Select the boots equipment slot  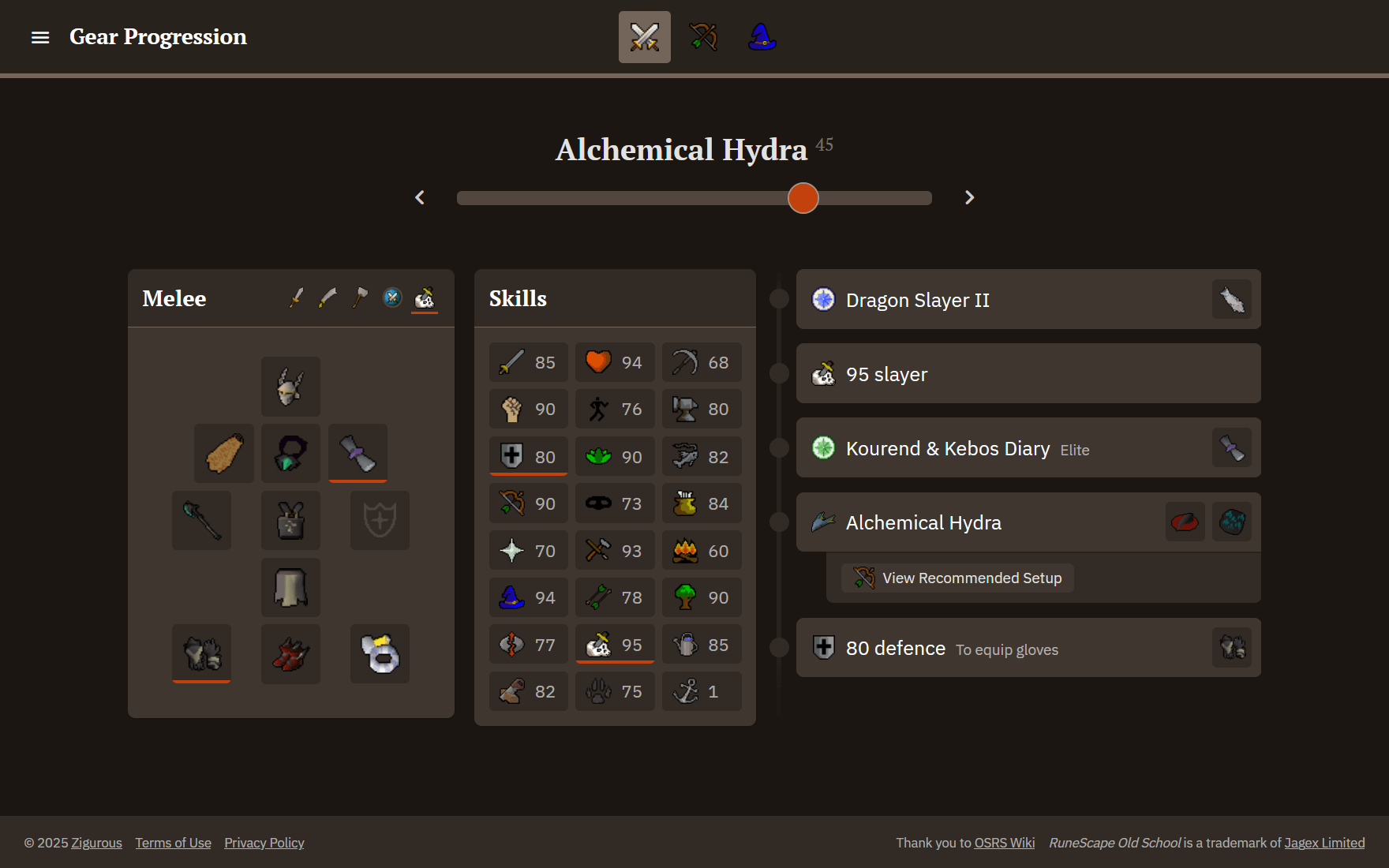(x=290, y=654)
